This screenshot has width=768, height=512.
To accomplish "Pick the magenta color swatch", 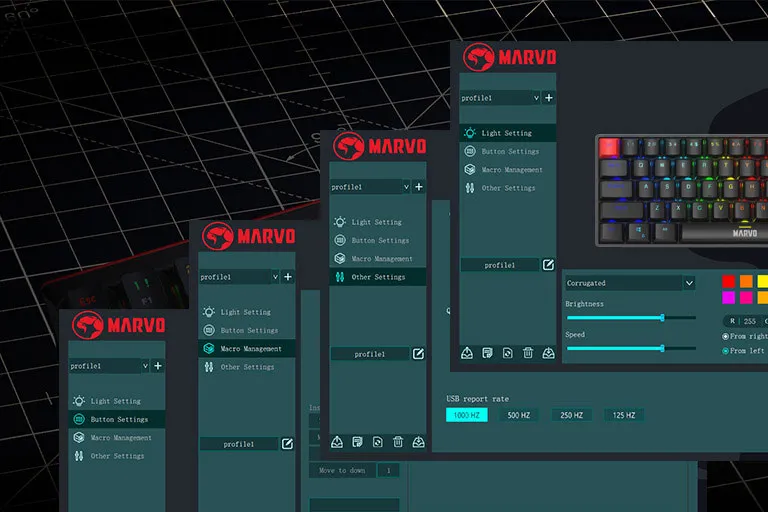I will [728, 297].
